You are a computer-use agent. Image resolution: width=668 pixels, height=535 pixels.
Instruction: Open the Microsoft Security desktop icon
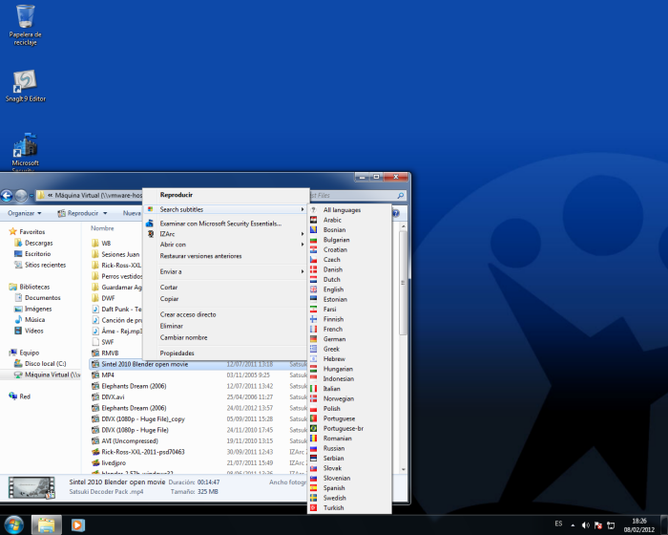click(x=25, y=152)
